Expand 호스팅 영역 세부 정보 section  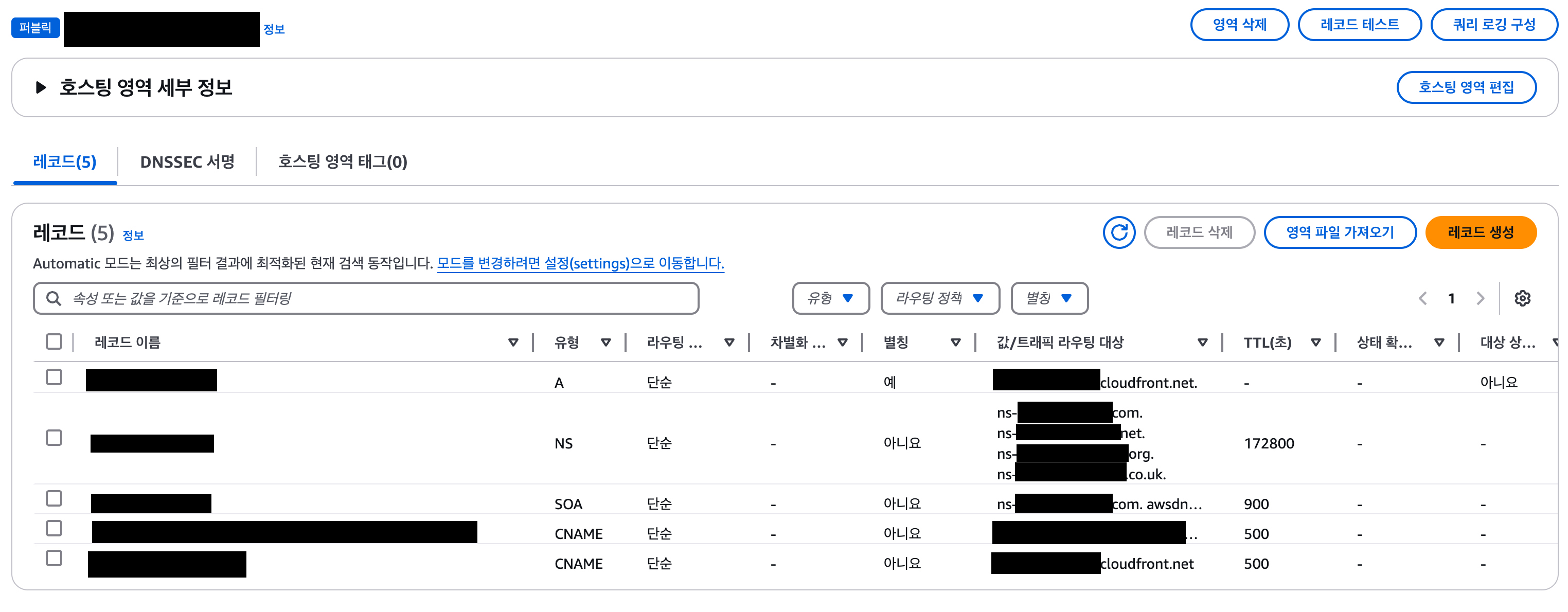[x=41, y=87]
